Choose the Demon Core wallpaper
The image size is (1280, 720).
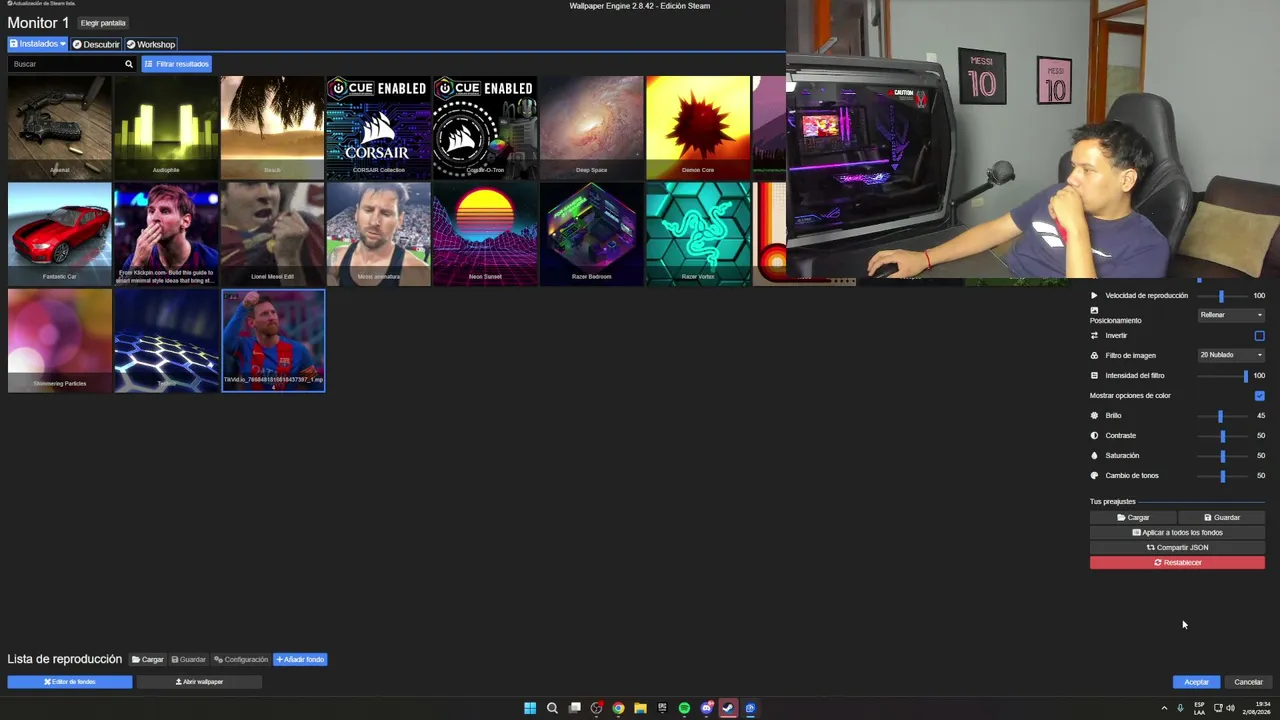point(698,127)
